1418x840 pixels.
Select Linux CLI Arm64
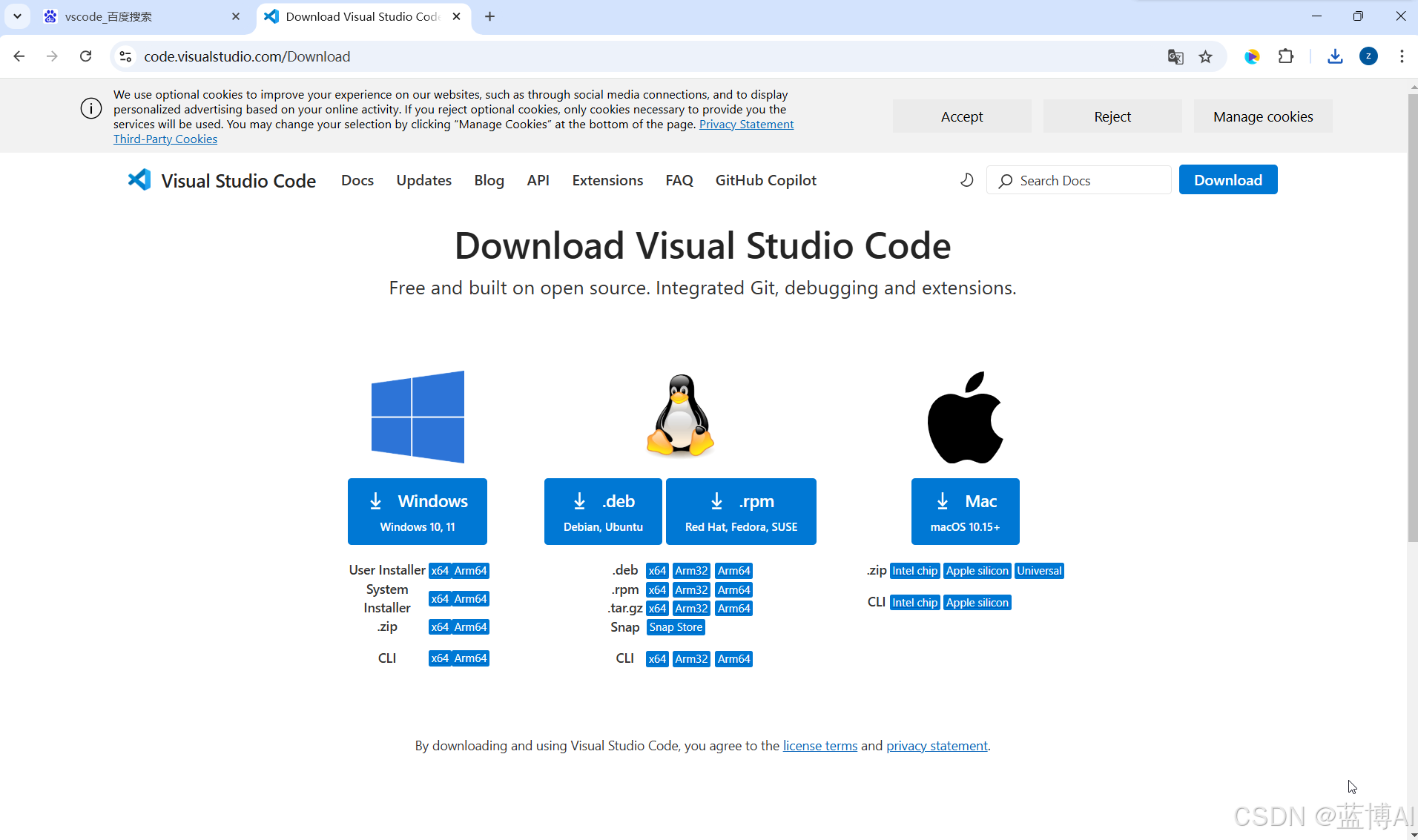[733, 659]
